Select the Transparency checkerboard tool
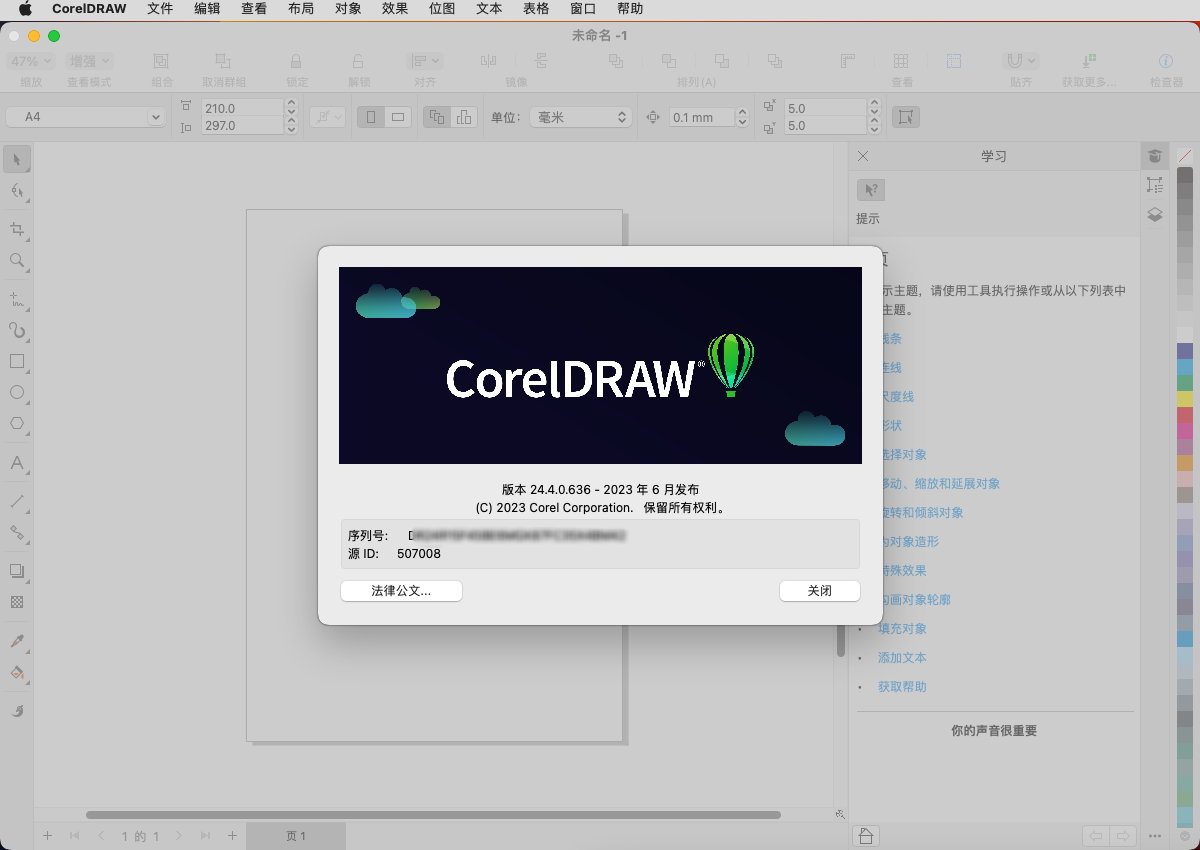This screenshot has height=850, width=1200. [17, 602]
